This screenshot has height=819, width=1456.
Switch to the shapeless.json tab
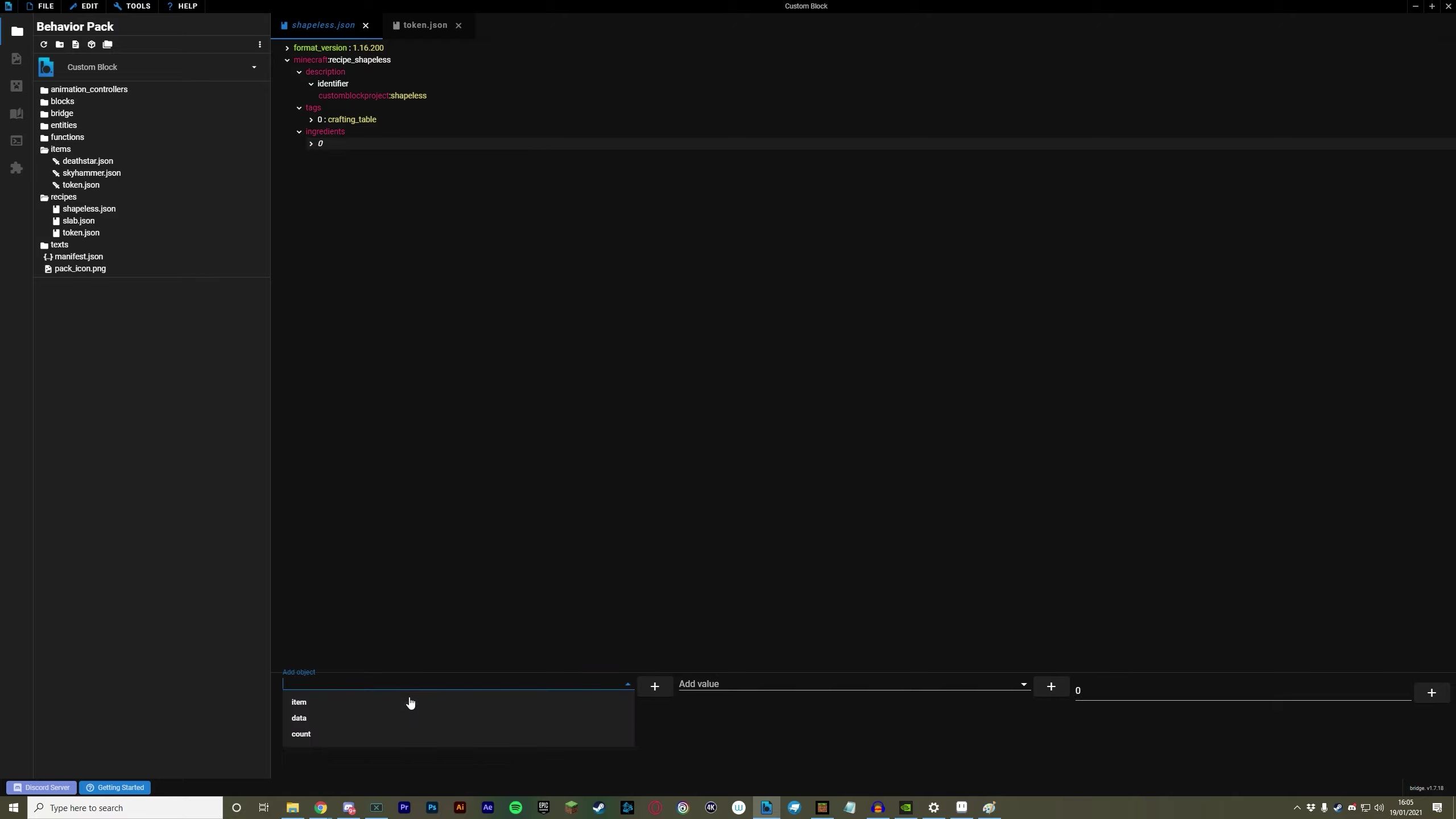[x=323, y=26]
